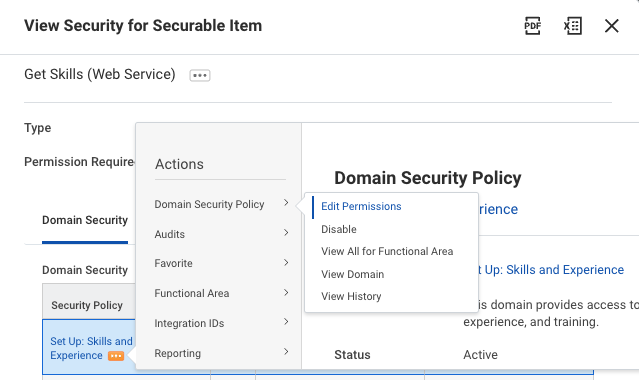
Task: Click the Active status value
Action: 480,355
